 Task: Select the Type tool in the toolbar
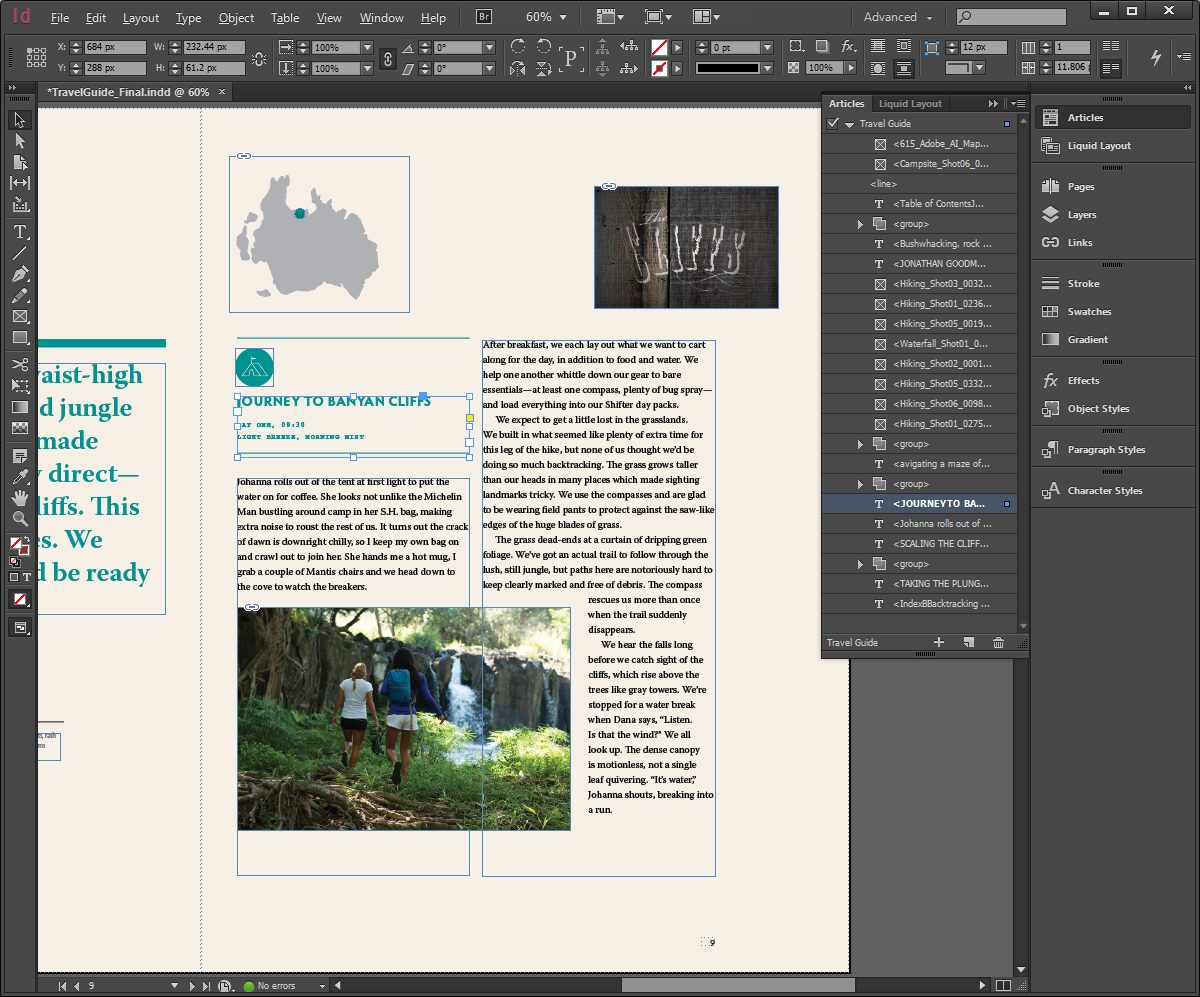point(18,231)
